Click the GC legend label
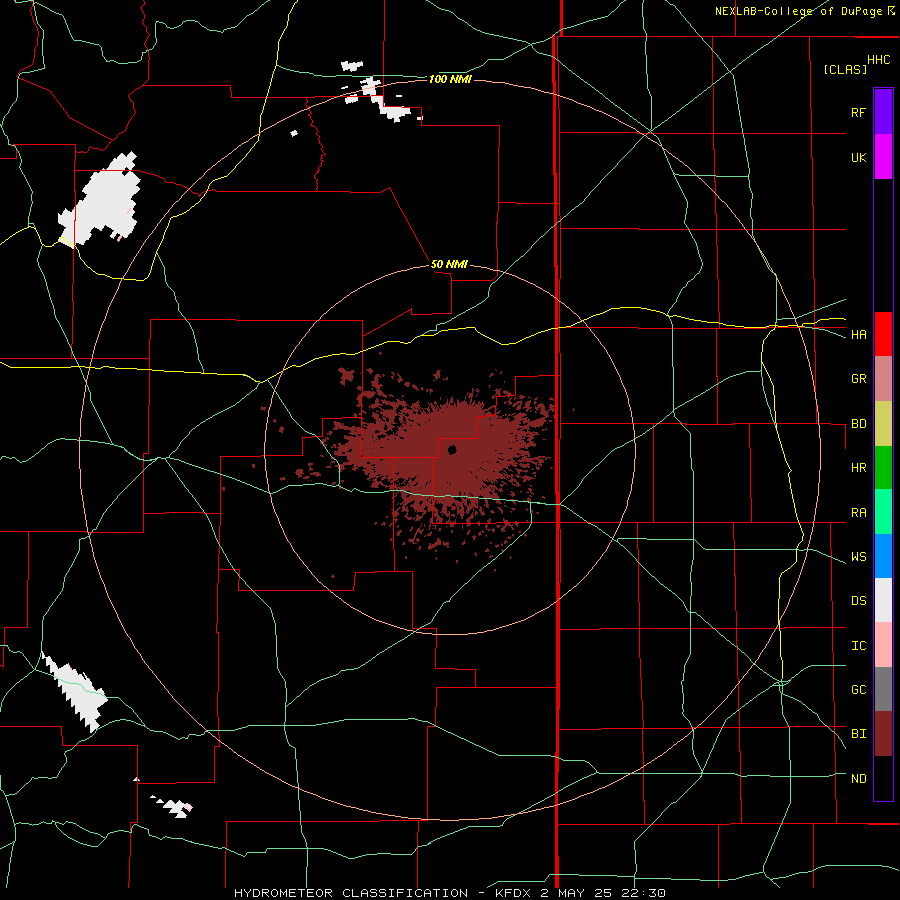900x900 pixels. (858, 689)
